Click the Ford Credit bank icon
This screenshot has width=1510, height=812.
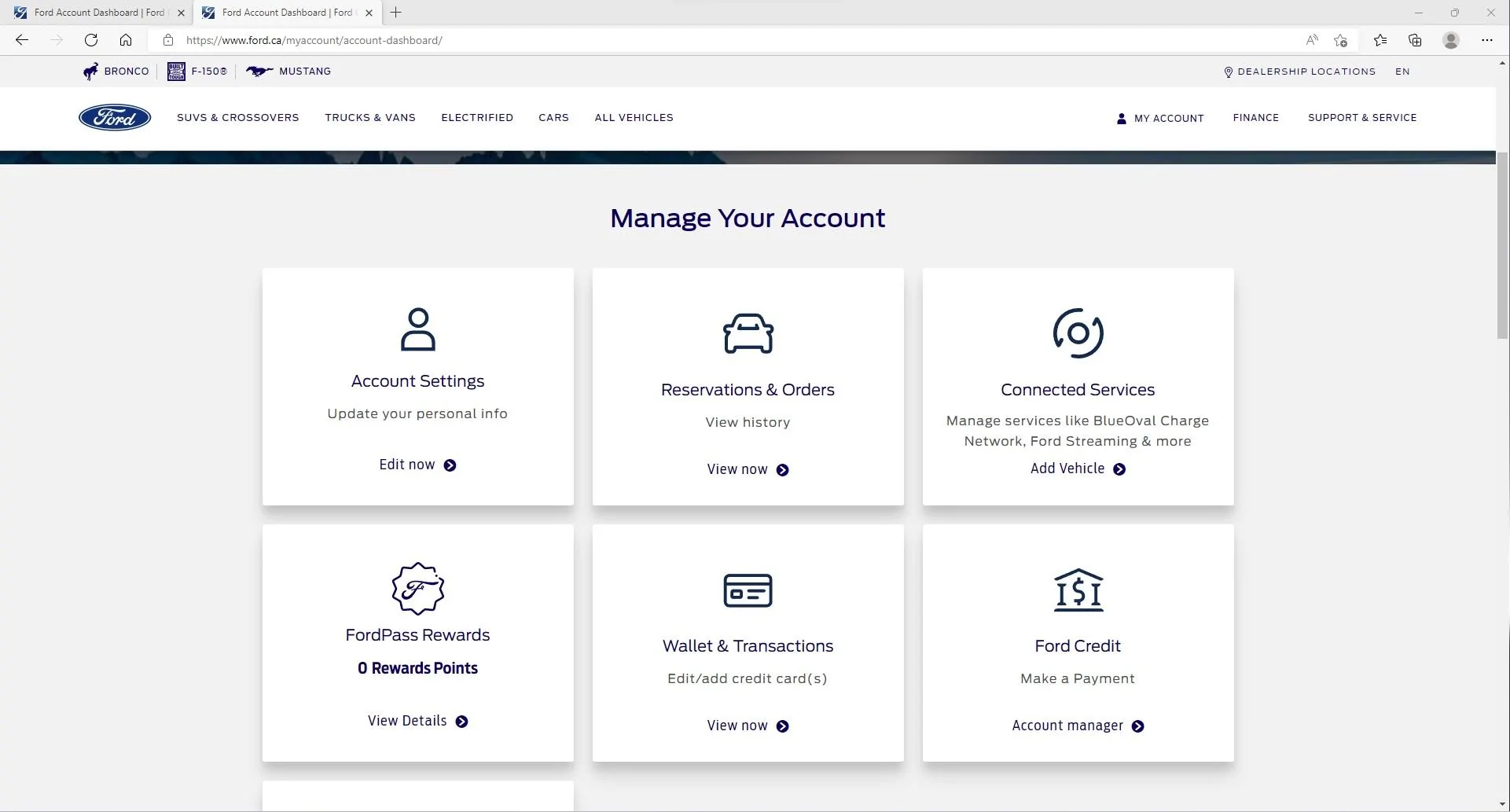1078,590
